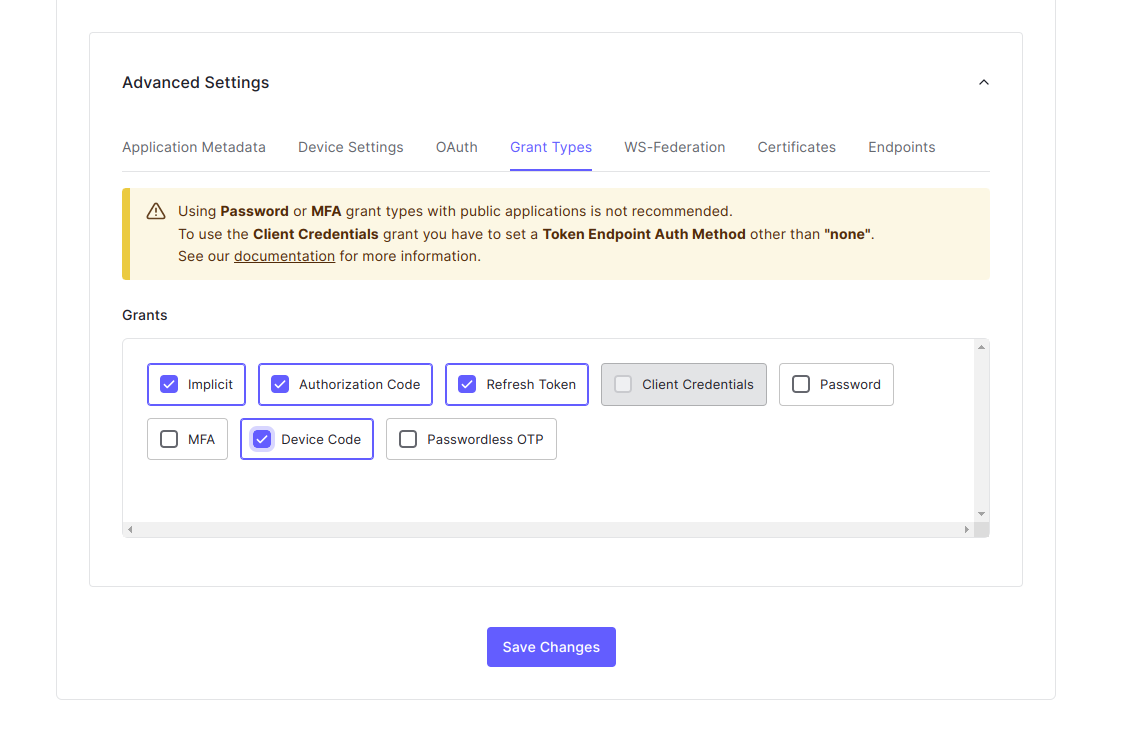Go to the OAuth tab
1121x734 pixels.
[x=456, y=147]
